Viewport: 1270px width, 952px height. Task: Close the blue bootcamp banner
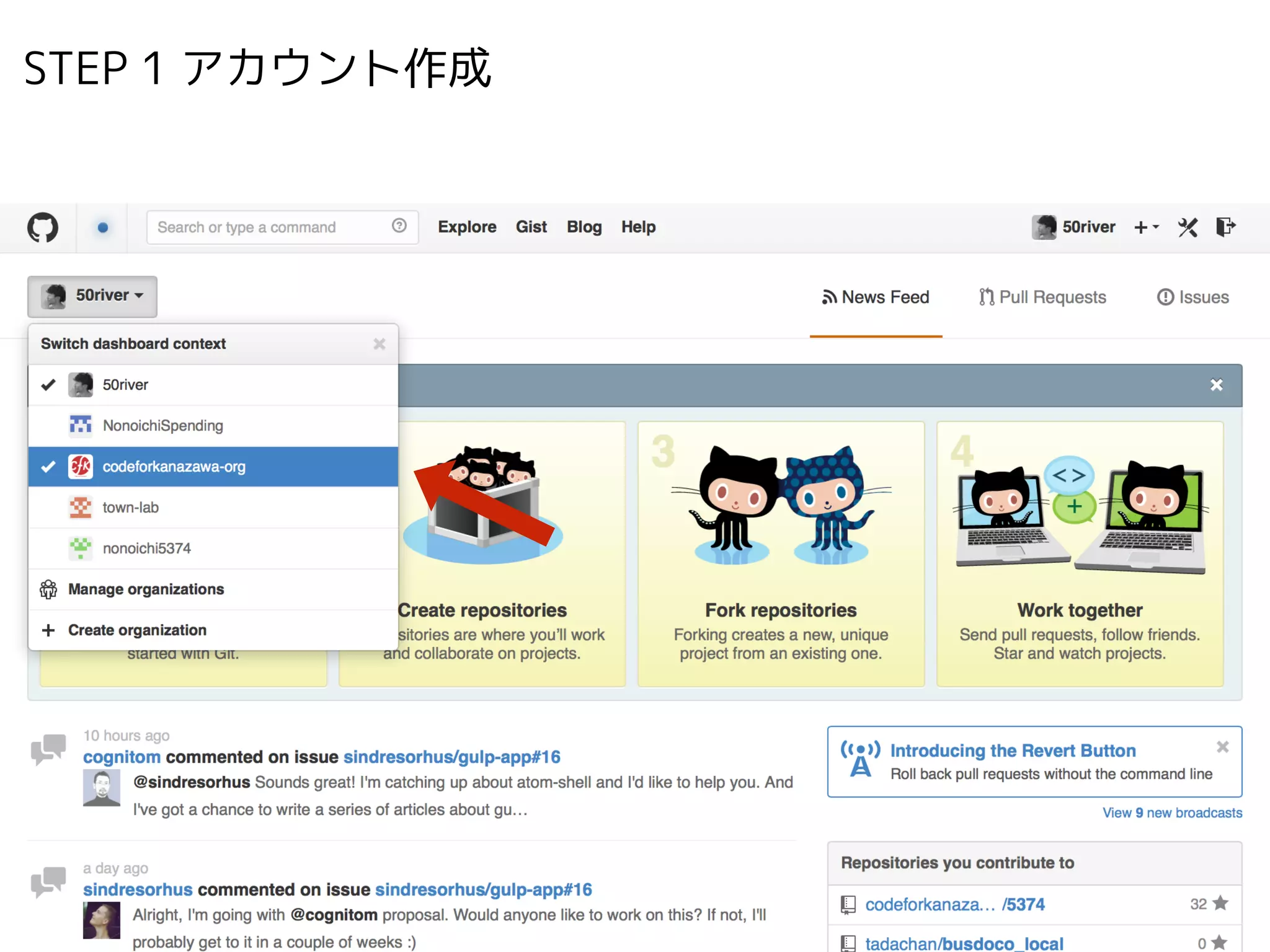1216,386
